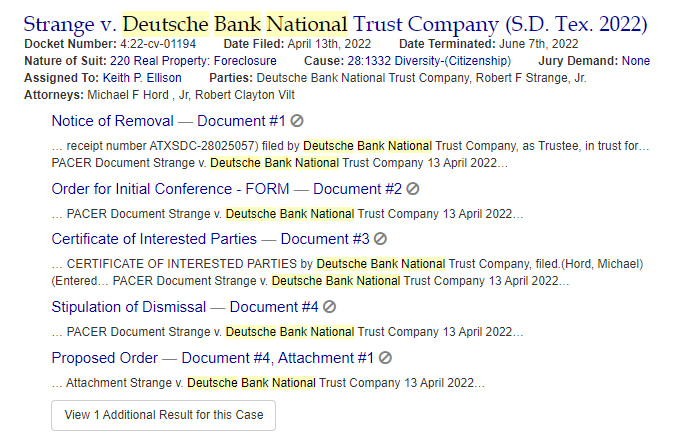
Task: Open the Strange v. Deutsche Bank case title
Action: 335,24
